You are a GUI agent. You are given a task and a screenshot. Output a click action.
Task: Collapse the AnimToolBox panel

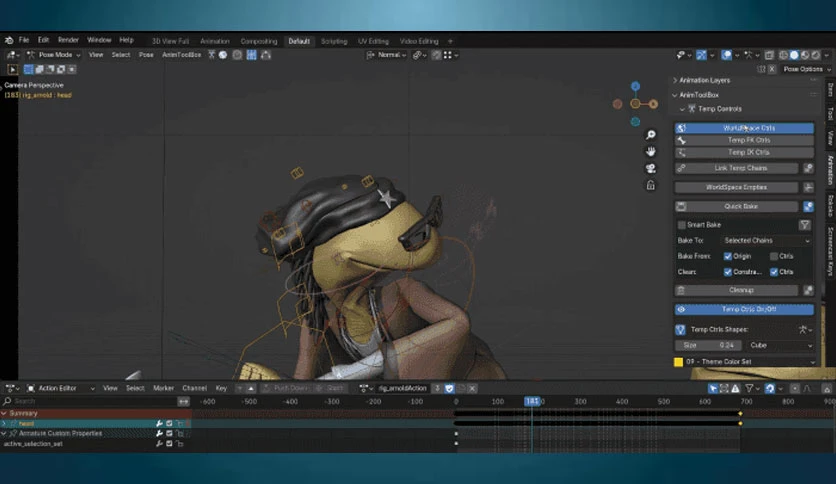(x=675, y=95)
